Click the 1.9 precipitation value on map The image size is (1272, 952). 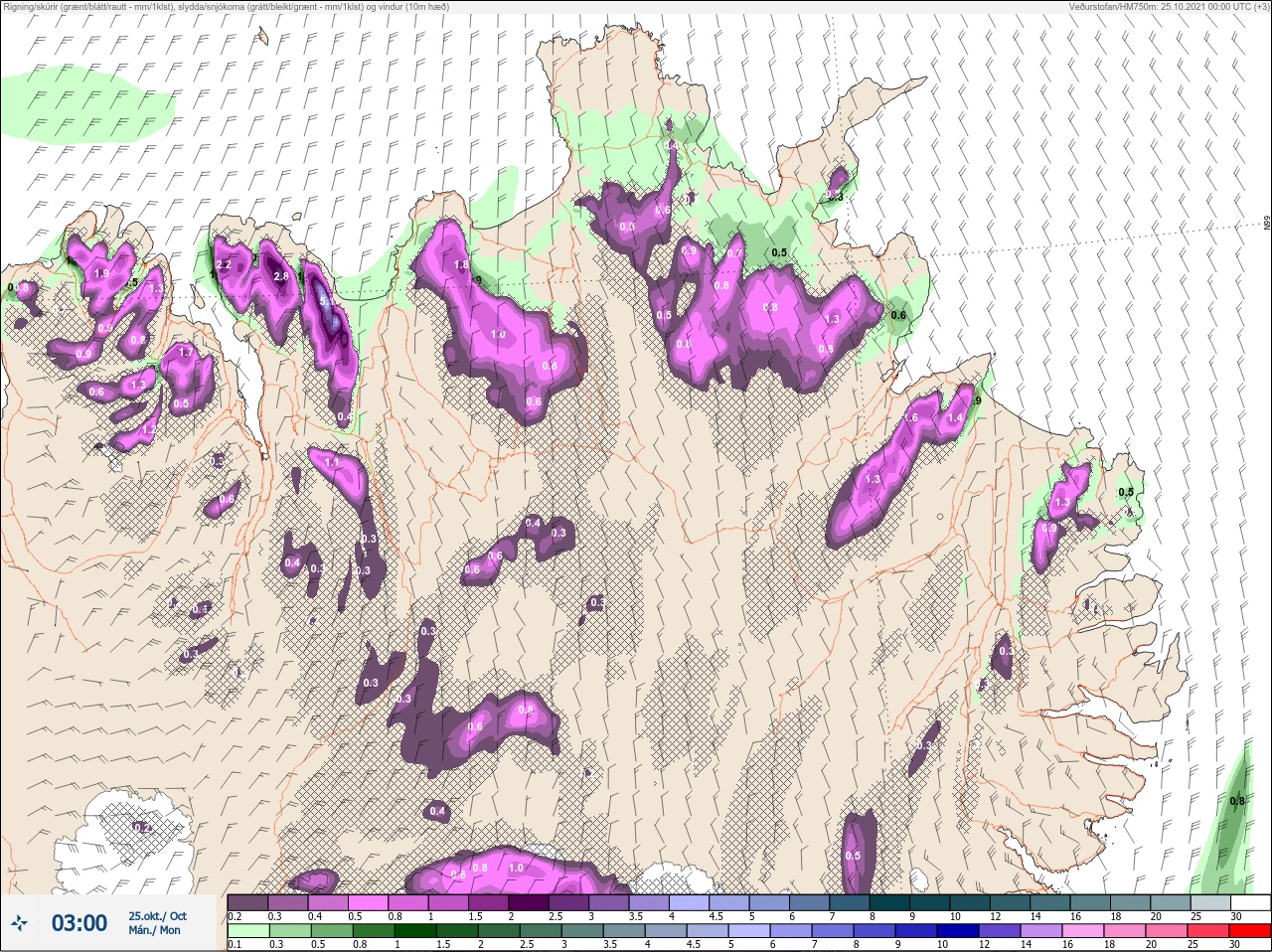(x=101, y=274)
